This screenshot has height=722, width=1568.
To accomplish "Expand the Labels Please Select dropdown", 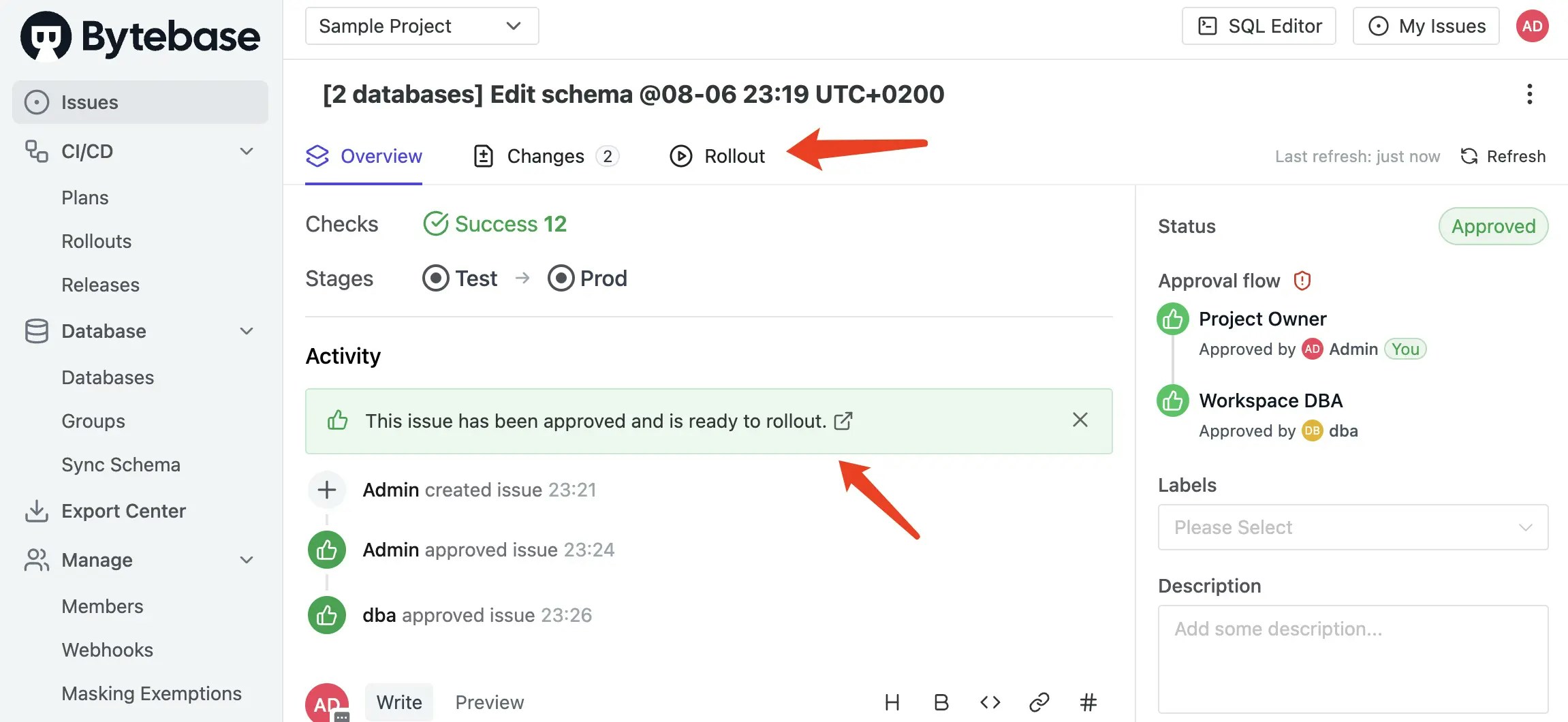I will pyautogui.click(x=1353, y=527).
